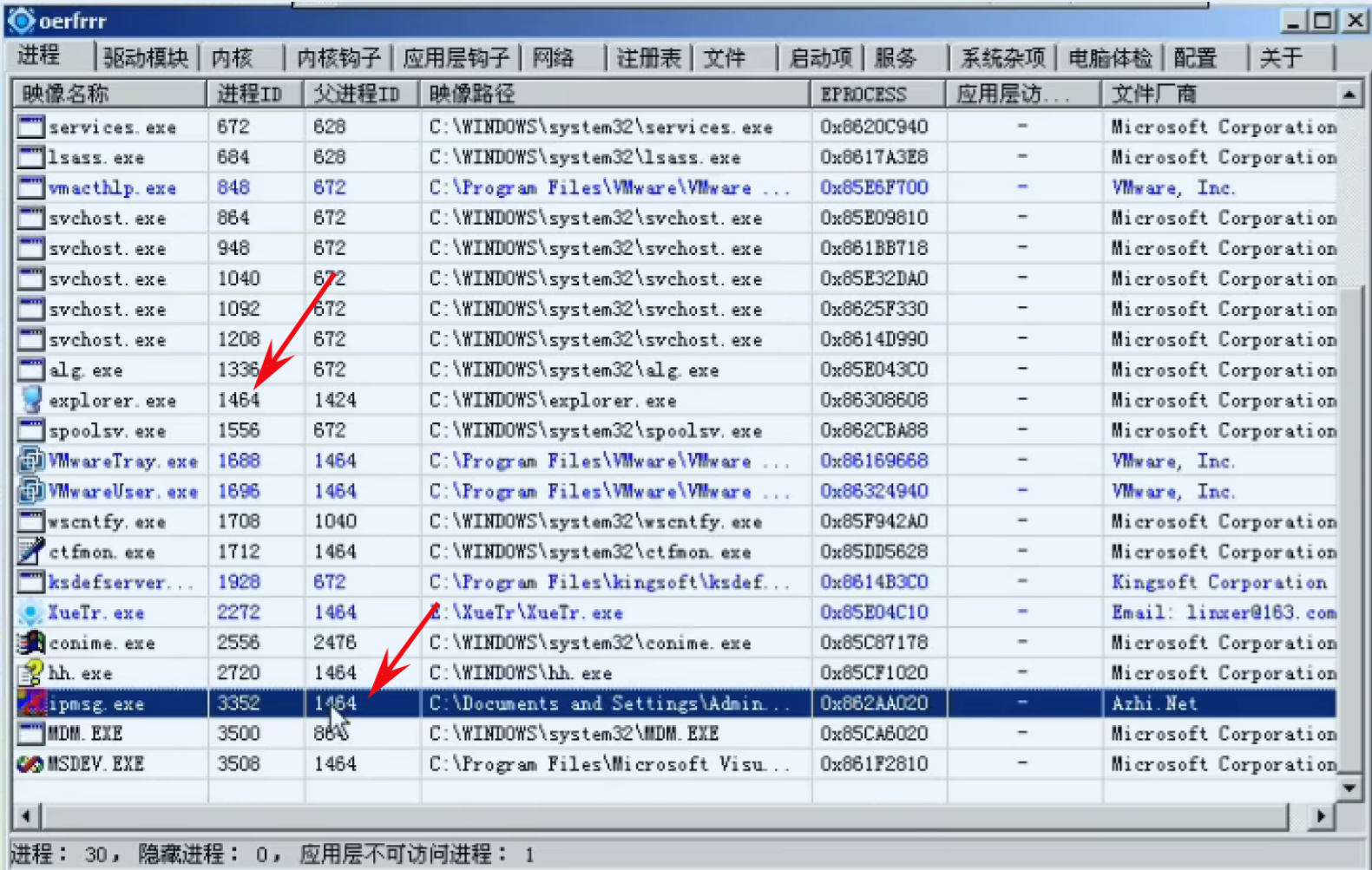
Task: Click the VMwareUser.exe icon
Action: (31, 491)
